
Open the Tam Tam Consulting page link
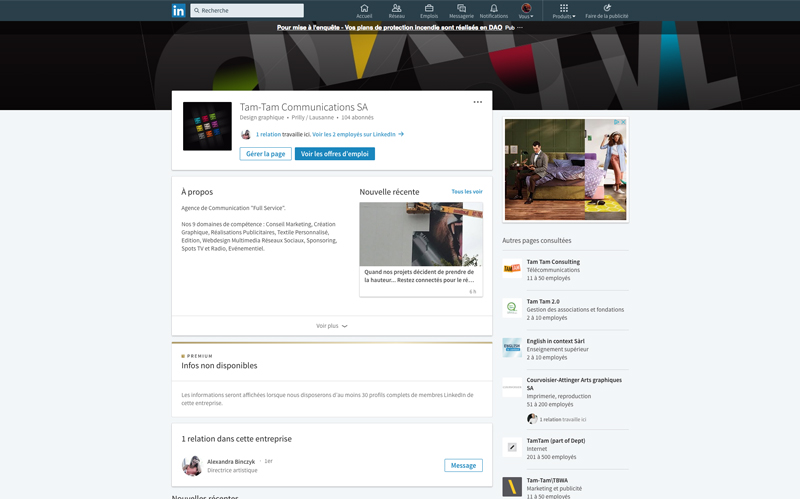click(x=553, y=262)
